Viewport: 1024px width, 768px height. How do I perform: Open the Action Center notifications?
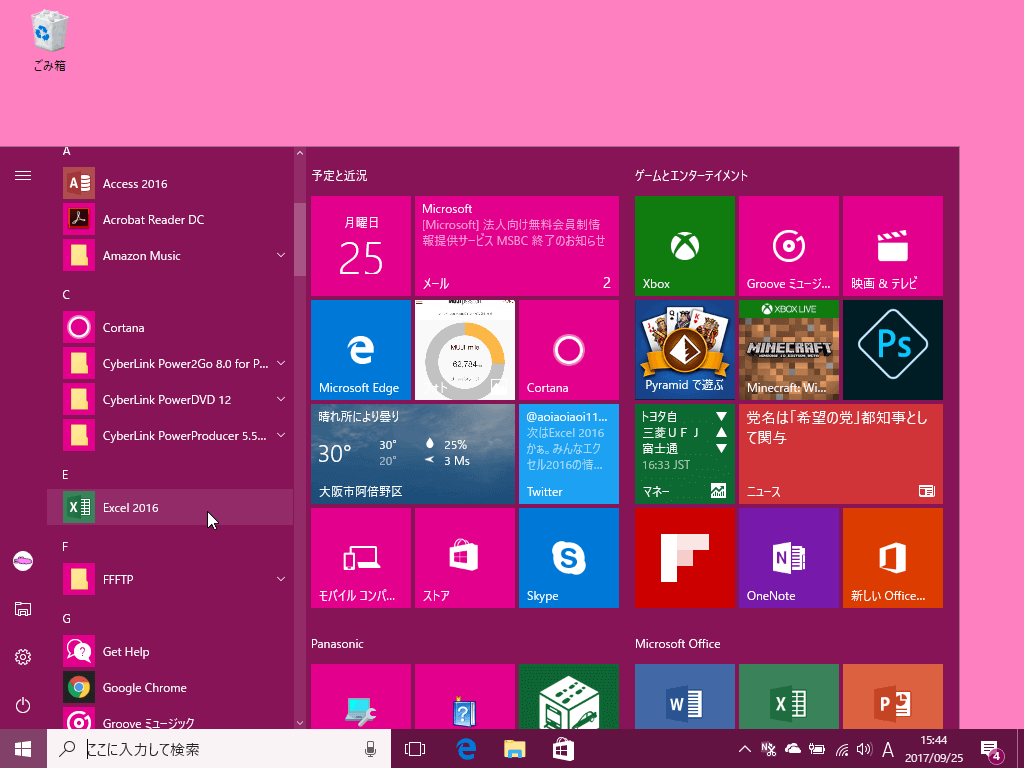(x=991, y=750)
